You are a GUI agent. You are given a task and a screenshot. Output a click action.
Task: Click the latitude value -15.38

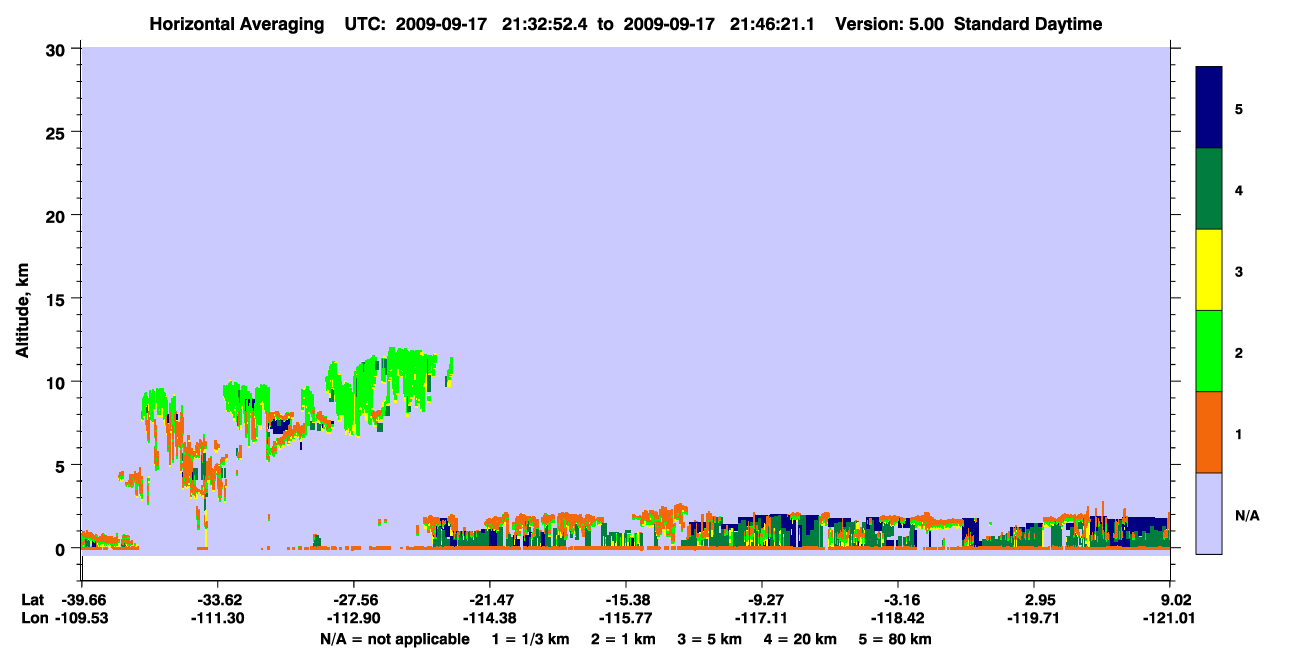626,600
